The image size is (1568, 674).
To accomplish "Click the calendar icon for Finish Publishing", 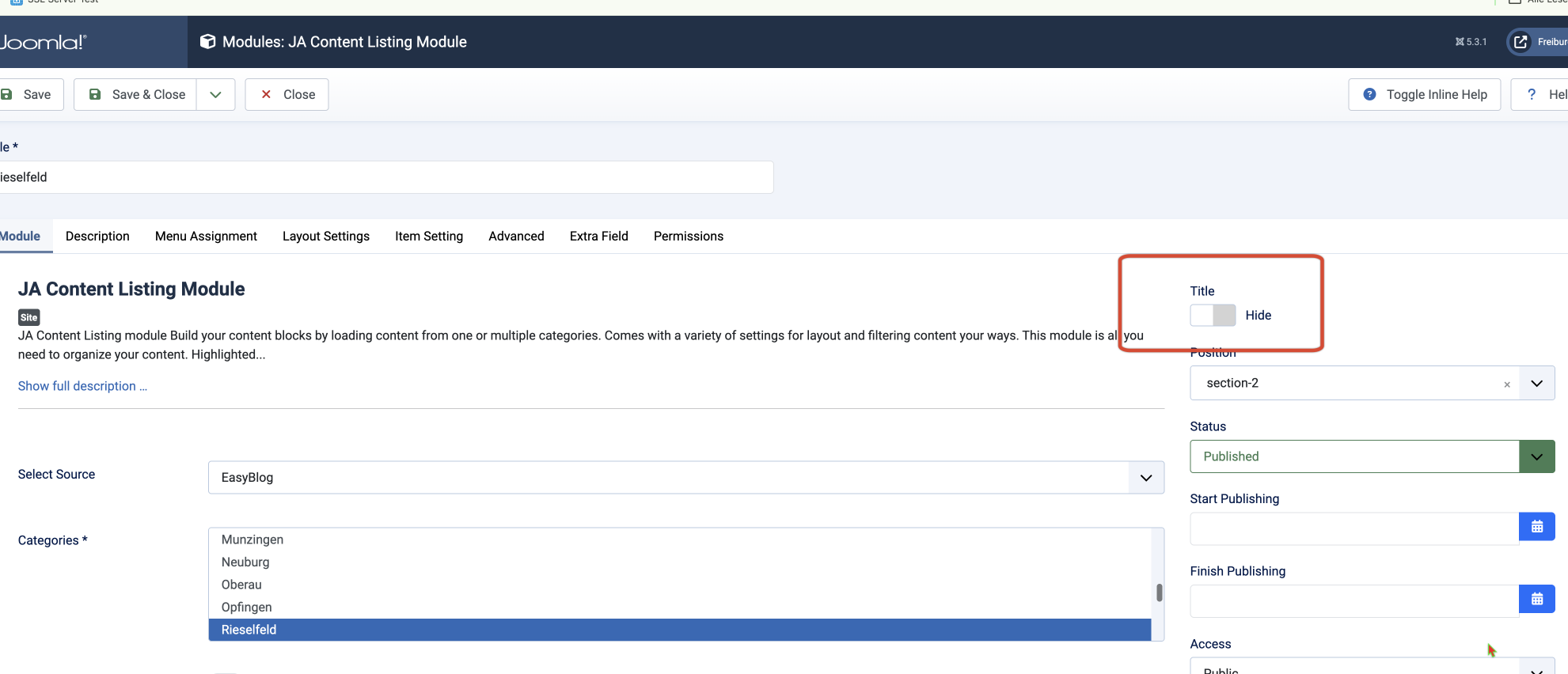I will coord(1537,599).
